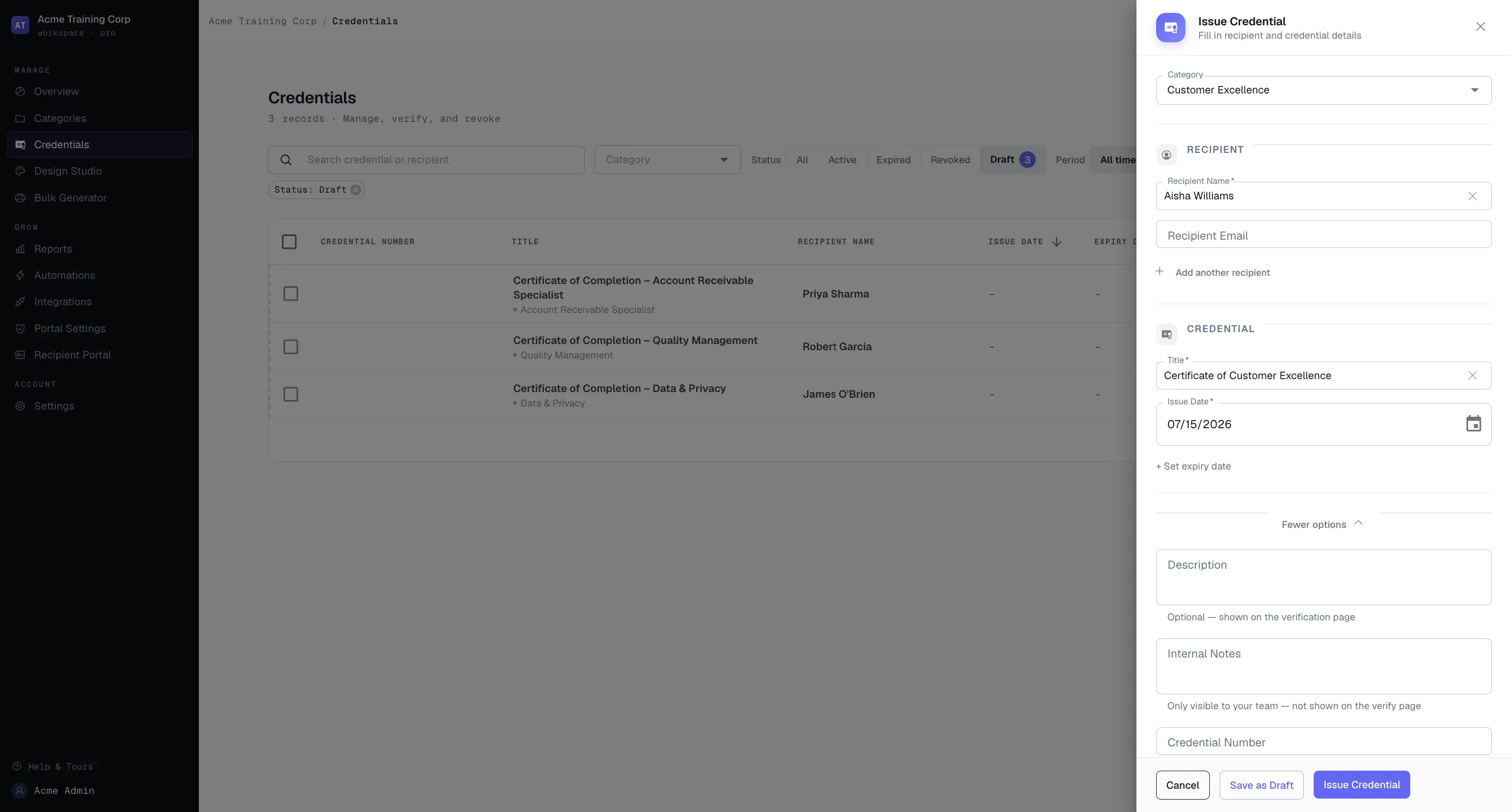Open the Data & Privacy certificate title

point(619,388)
